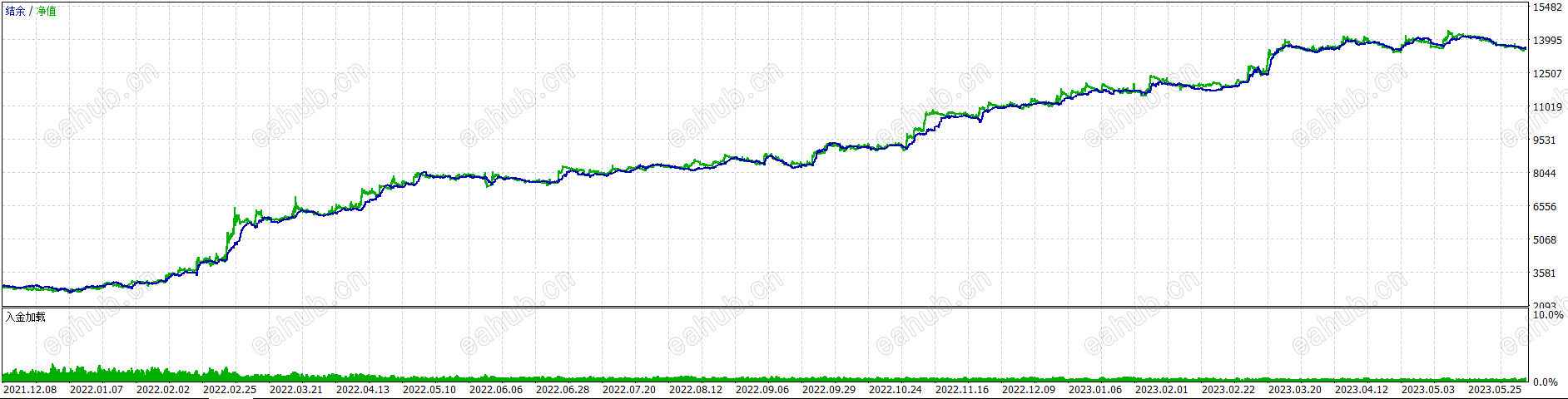Select the 2022.08.12 date label
Image resolution: width=1568 pixels, height=399 pixels.
(x=696, y=390)
